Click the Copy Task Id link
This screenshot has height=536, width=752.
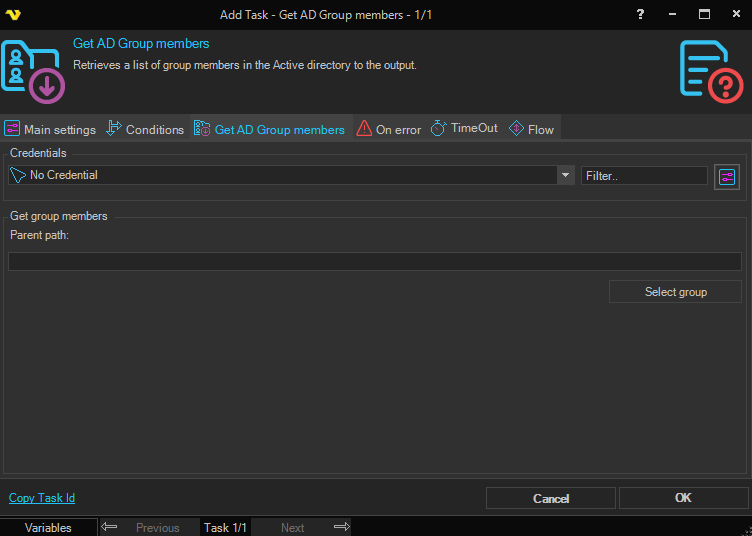[x=42, y=498]
